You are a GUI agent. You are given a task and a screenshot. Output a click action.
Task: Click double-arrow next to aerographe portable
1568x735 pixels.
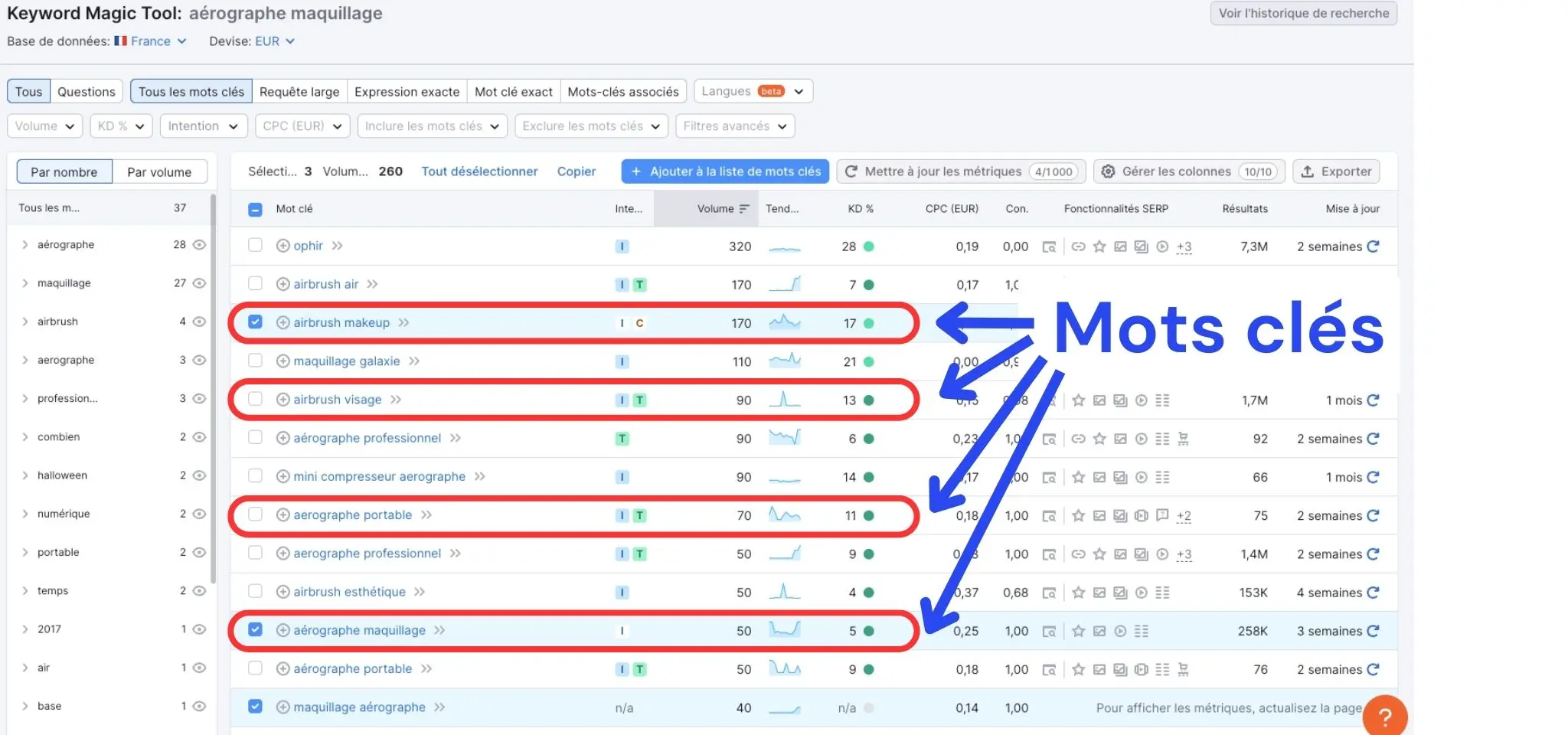(x=426, y=515)
